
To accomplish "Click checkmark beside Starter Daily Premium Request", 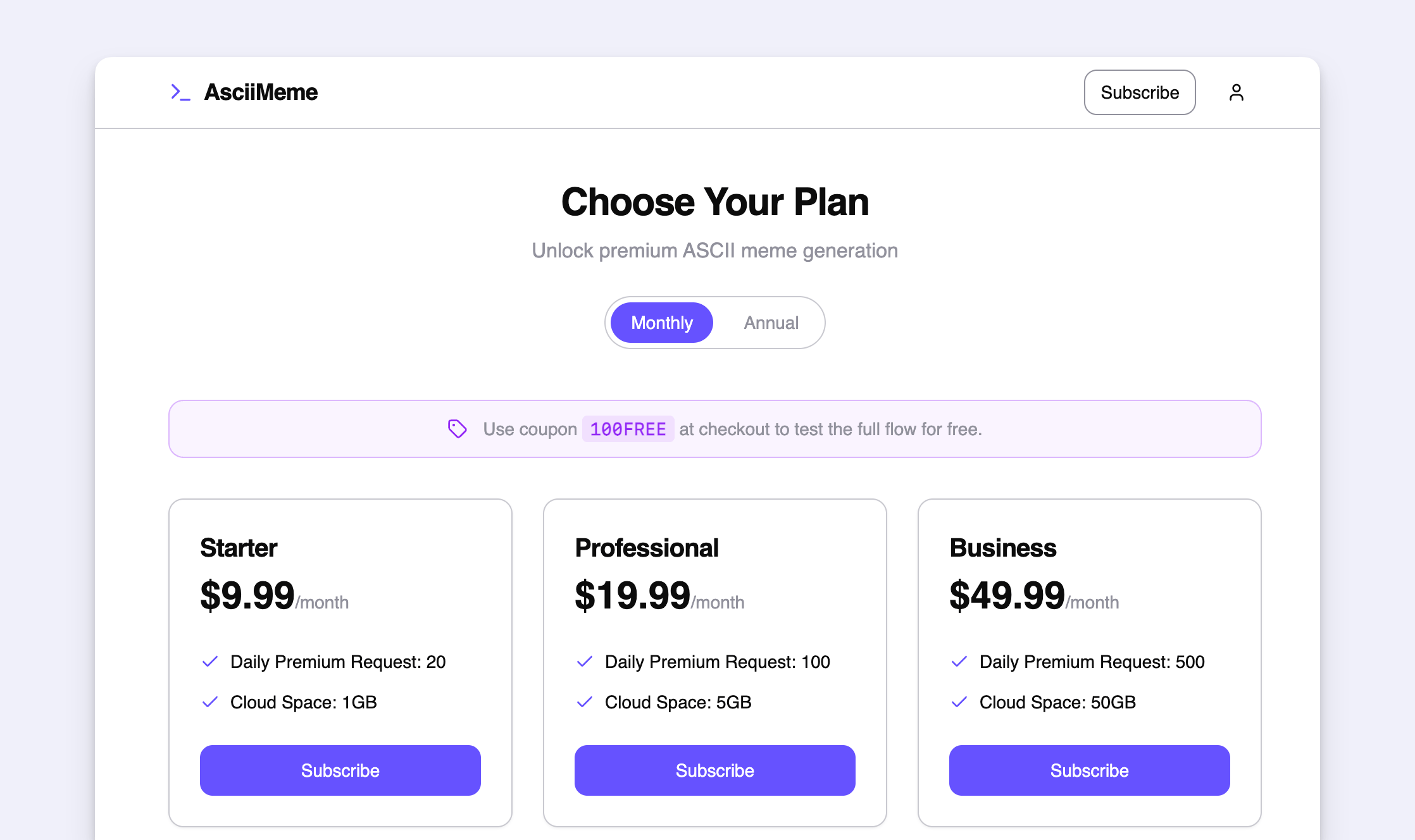I will pyautogui.click(x=210, y=662).
